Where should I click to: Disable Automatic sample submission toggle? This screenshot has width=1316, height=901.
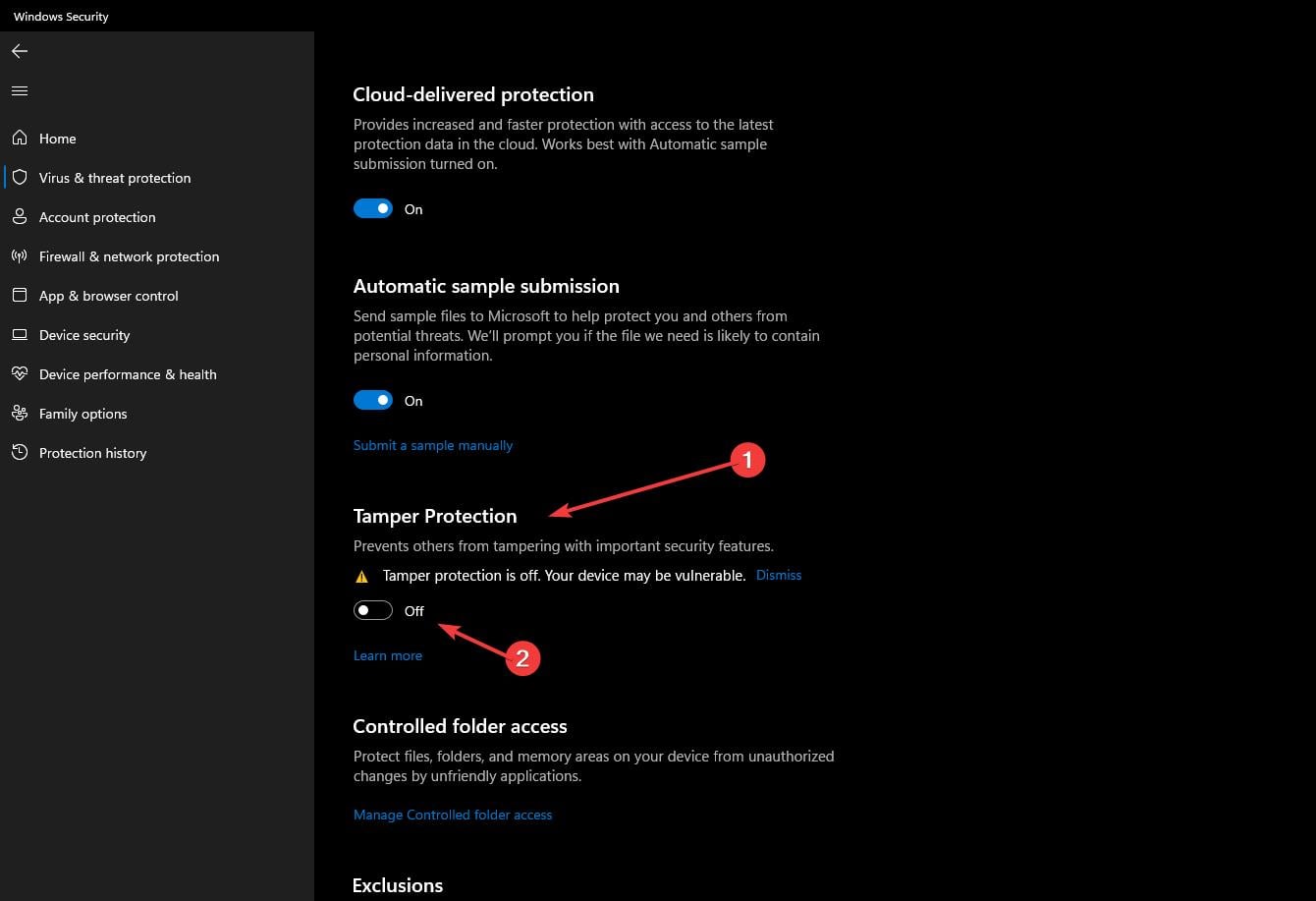click(x=373, y=401)
